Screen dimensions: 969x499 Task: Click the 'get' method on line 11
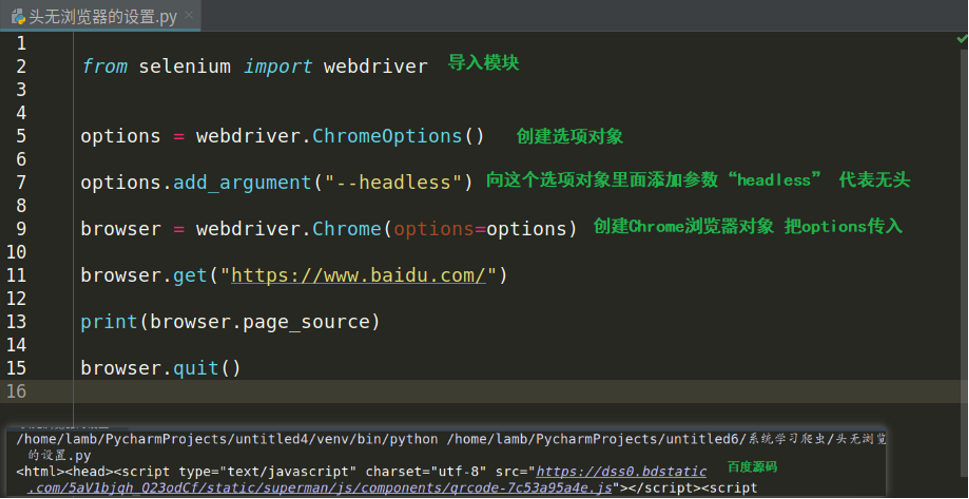(x=190, y=275)
